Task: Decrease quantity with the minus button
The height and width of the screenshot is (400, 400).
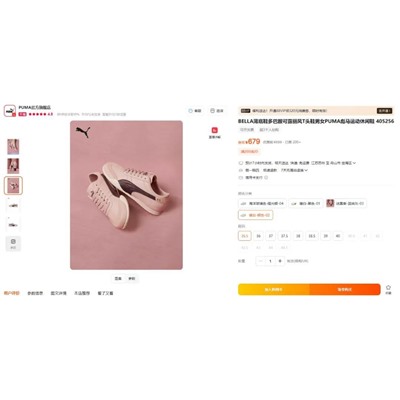Action: click(x=261, y=261)
